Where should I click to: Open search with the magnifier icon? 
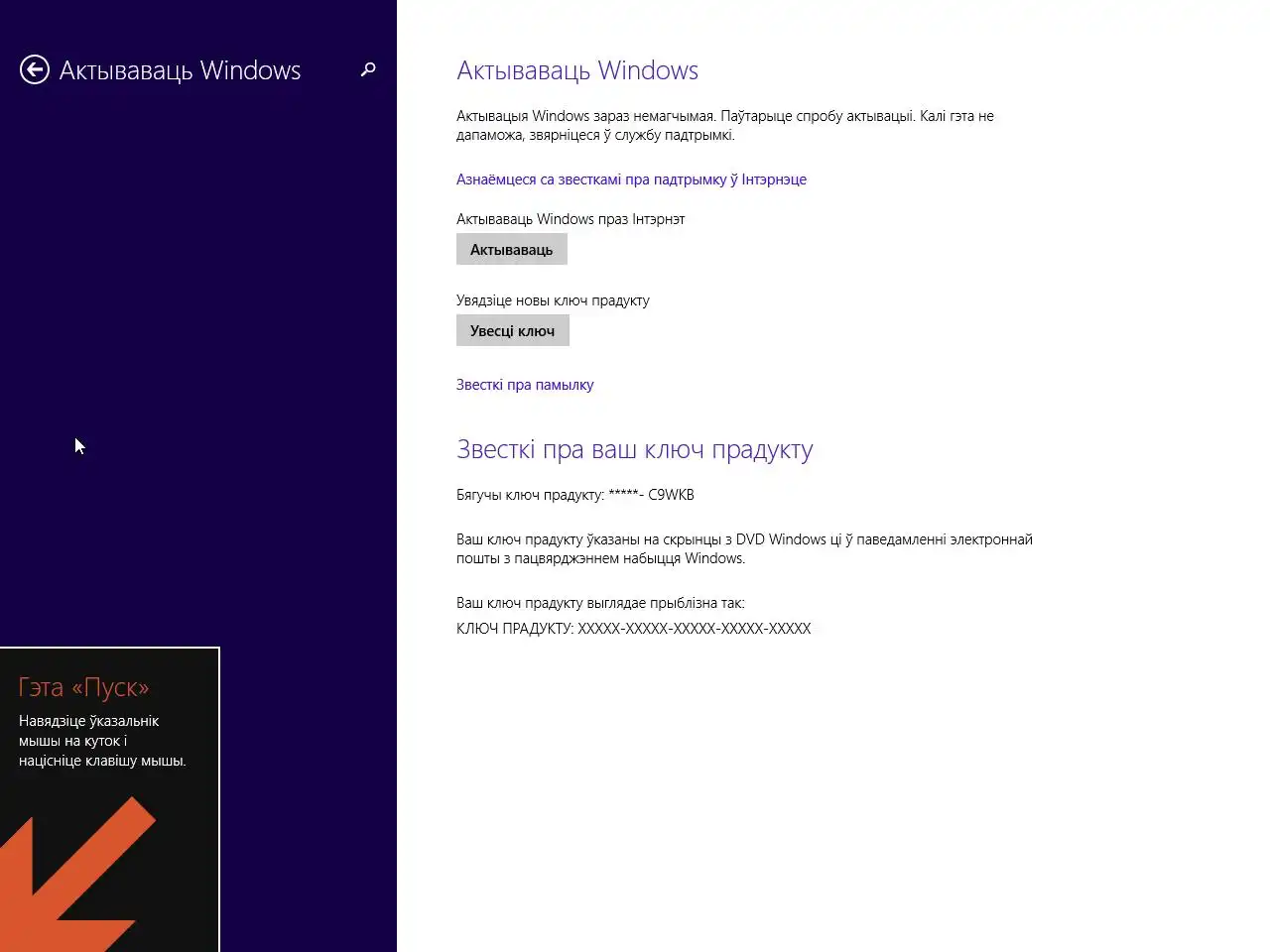pos(368,69)
